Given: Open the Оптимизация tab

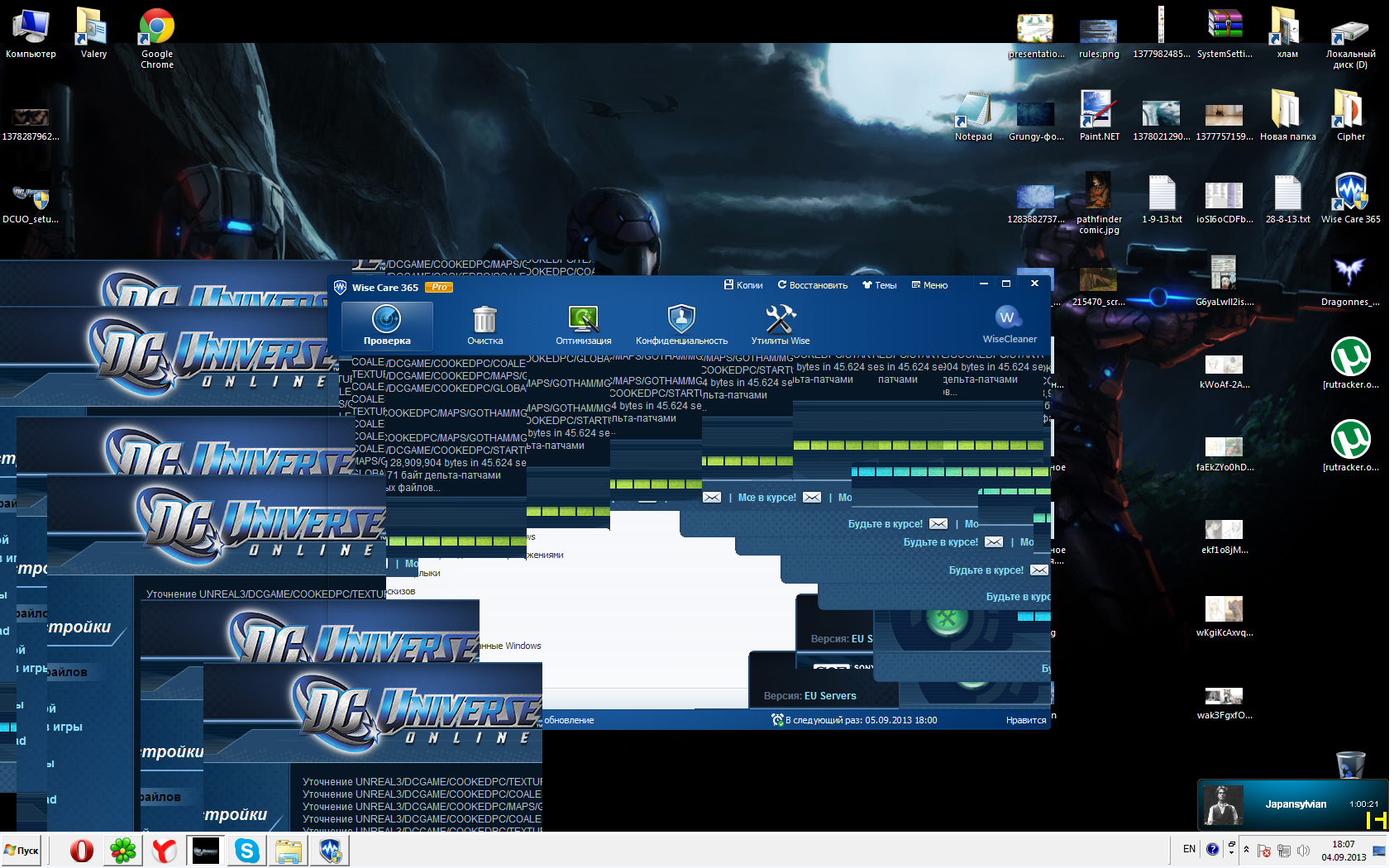Looking at the screenshot, I should point(584,325).
